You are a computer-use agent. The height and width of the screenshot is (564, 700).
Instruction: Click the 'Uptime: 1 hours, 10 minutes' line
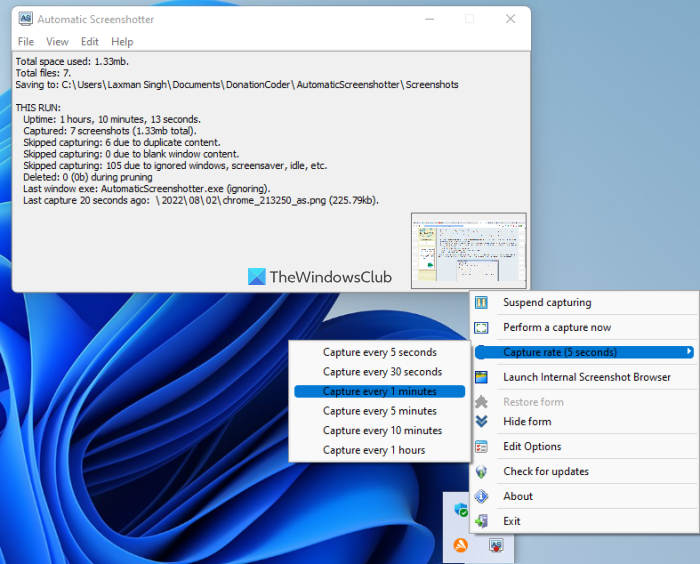(112, 120)
